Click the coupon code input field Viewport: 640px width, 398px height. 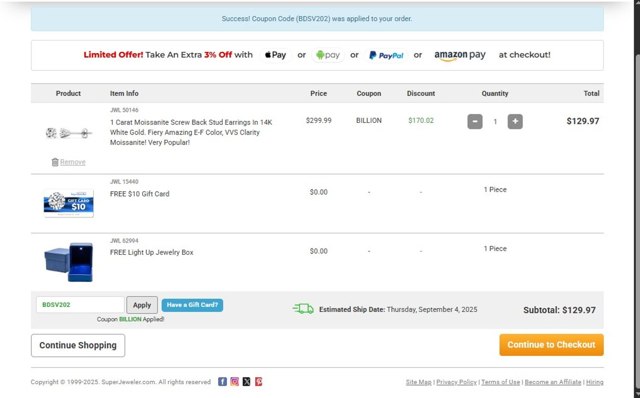tap(80, 305)
